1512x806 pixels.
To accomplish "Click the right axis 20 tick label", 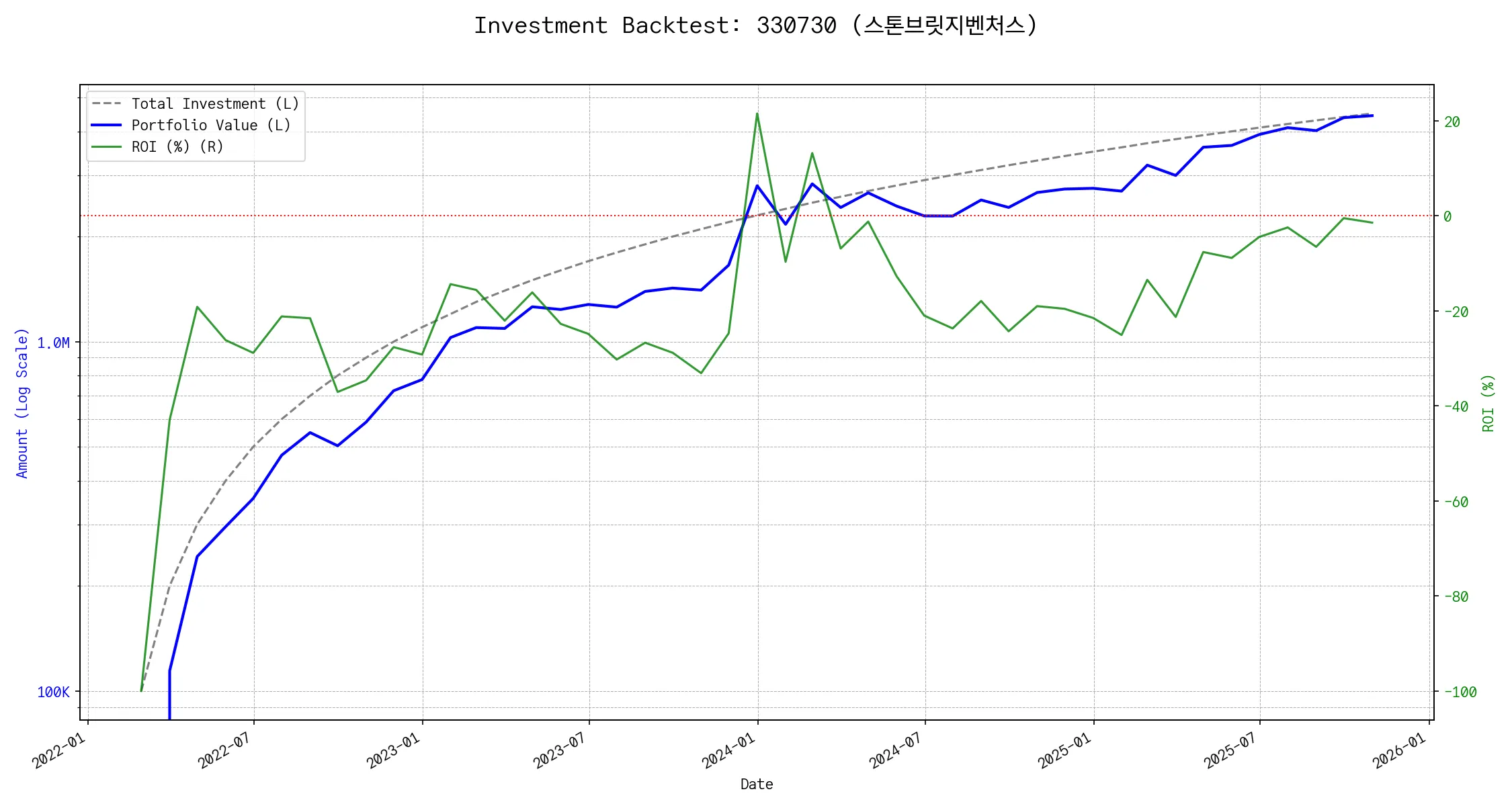I will (x=1452, y=122).
